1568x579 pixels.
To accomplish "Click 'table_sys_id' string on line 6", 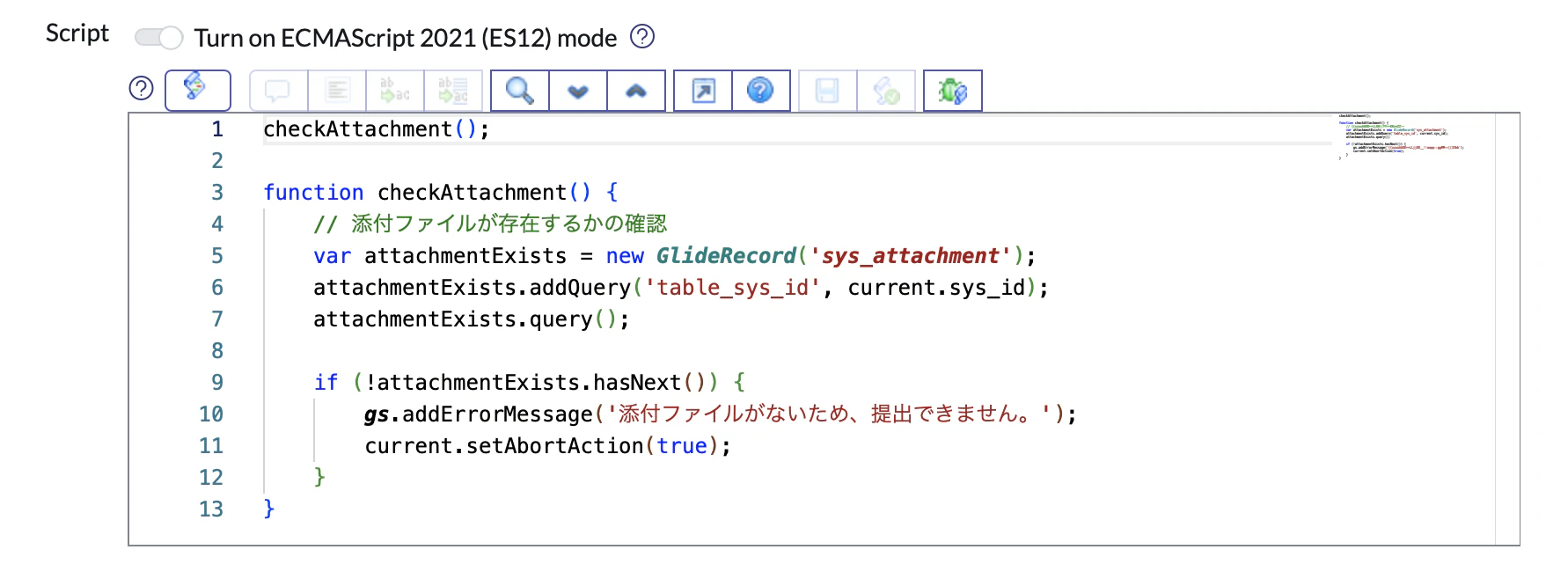I will (733, 287).
